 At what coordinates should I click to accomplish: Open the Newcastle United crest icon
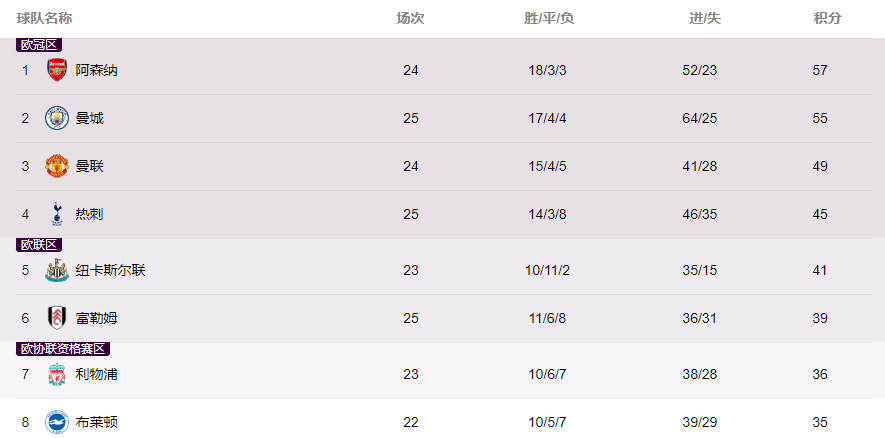[57, 270]
